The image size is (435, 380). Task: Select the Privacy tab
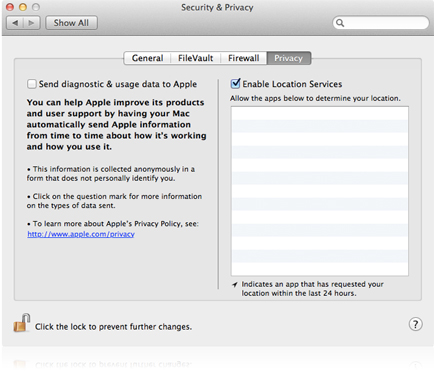pyautogui.click(x=289, y=58)
